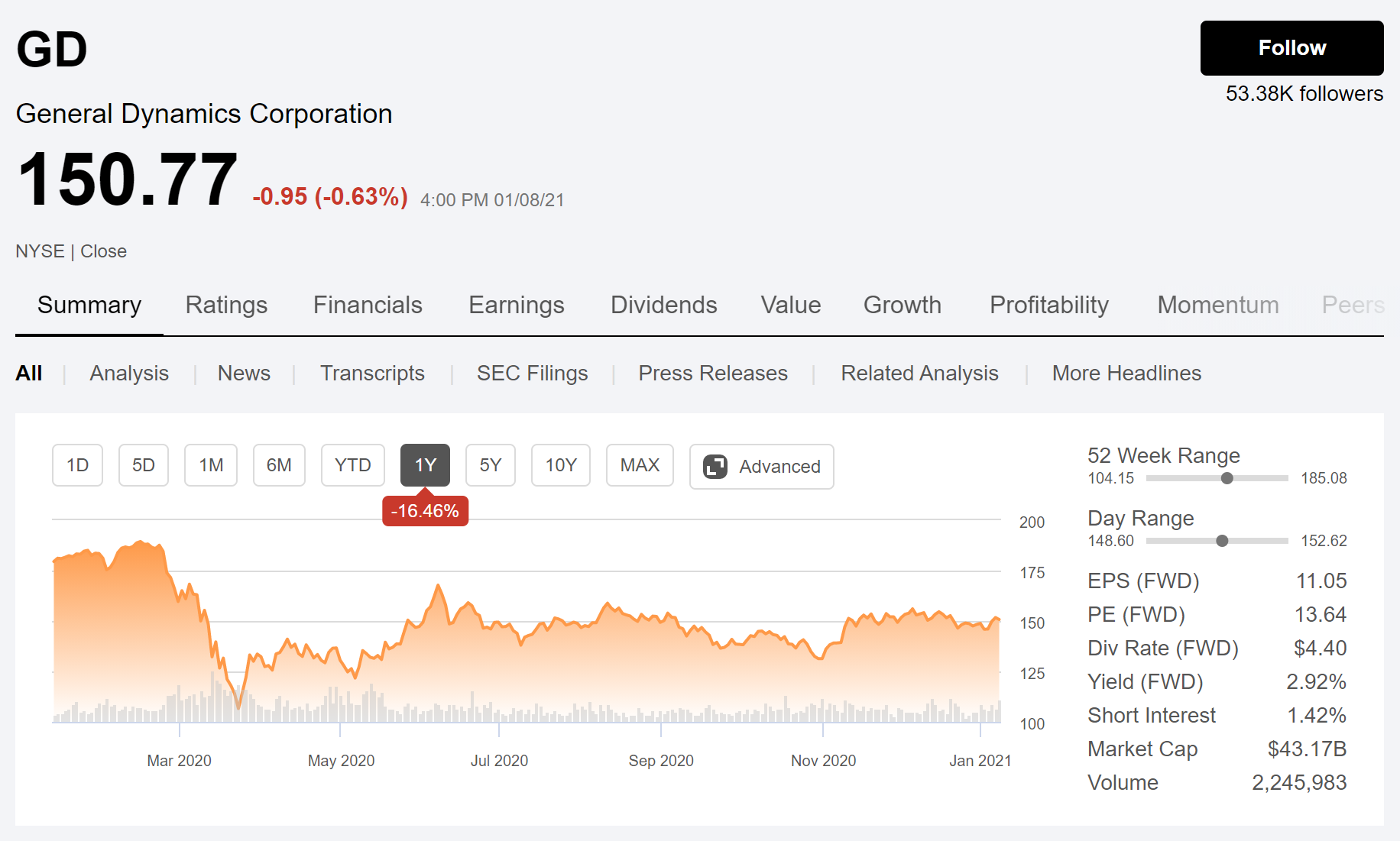1400x841 pixels.
Task: Set chart range to 5Y
Action: click(x=491, y=465)
